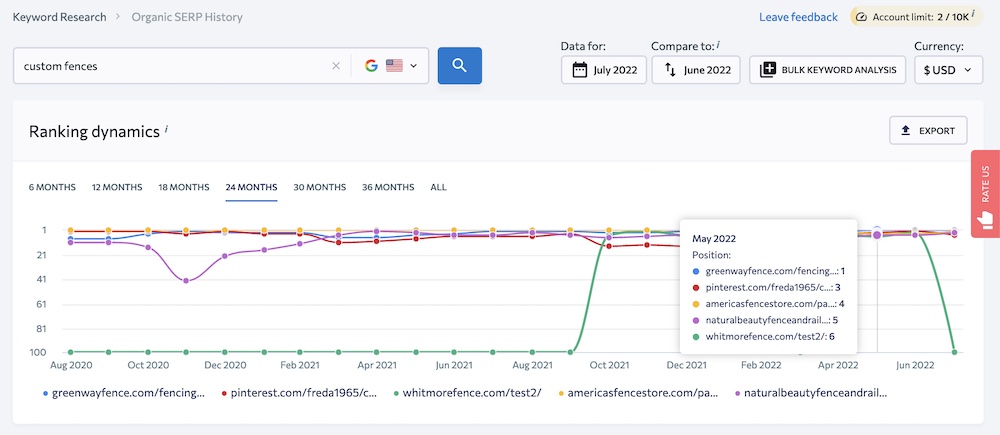1000x435 pixels.
Task: Switch to the 6 MONTHS range tab
Action: pyautogui.click(x=52, y=187)
